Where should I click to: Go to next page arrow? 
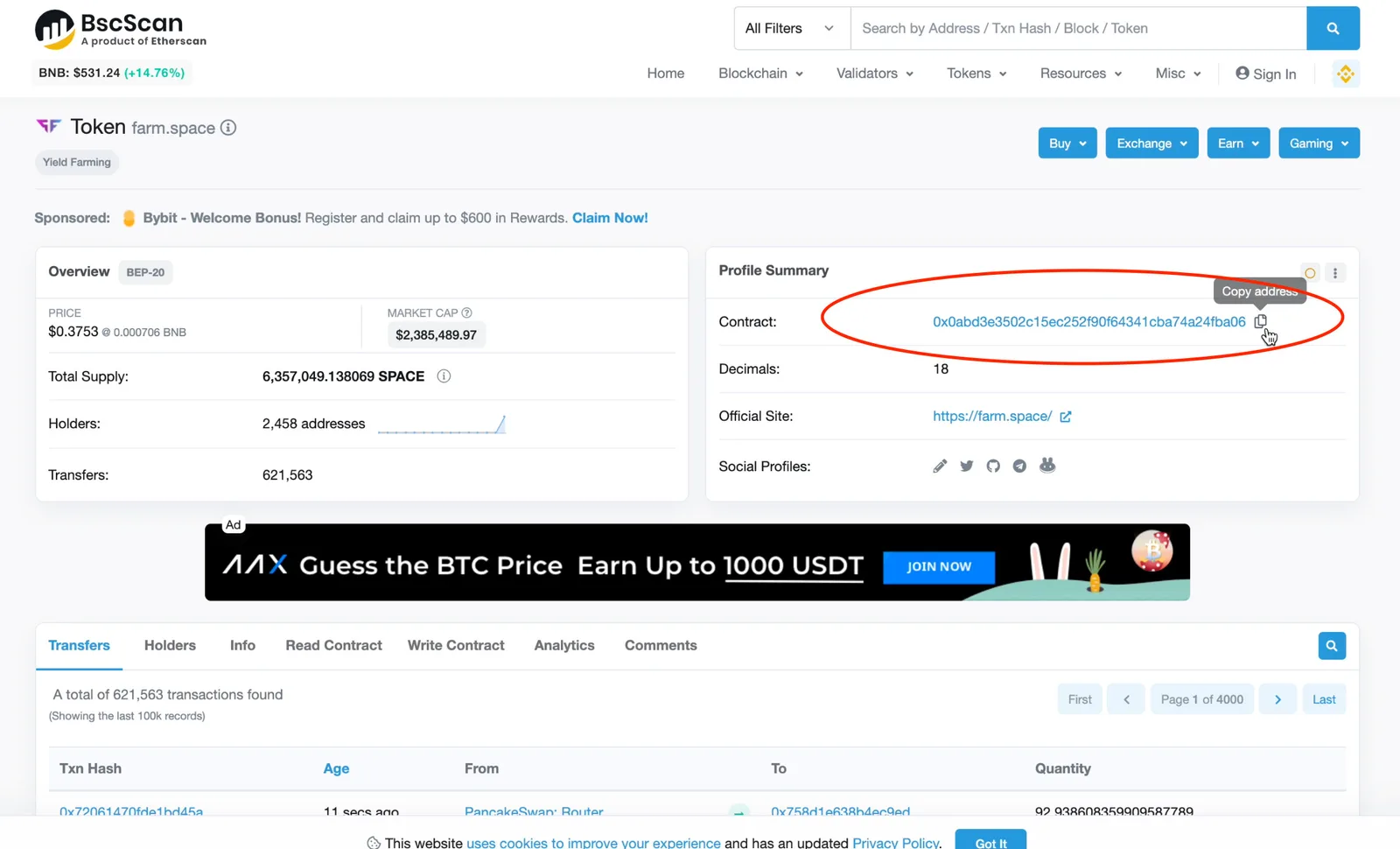[1277, 699]
